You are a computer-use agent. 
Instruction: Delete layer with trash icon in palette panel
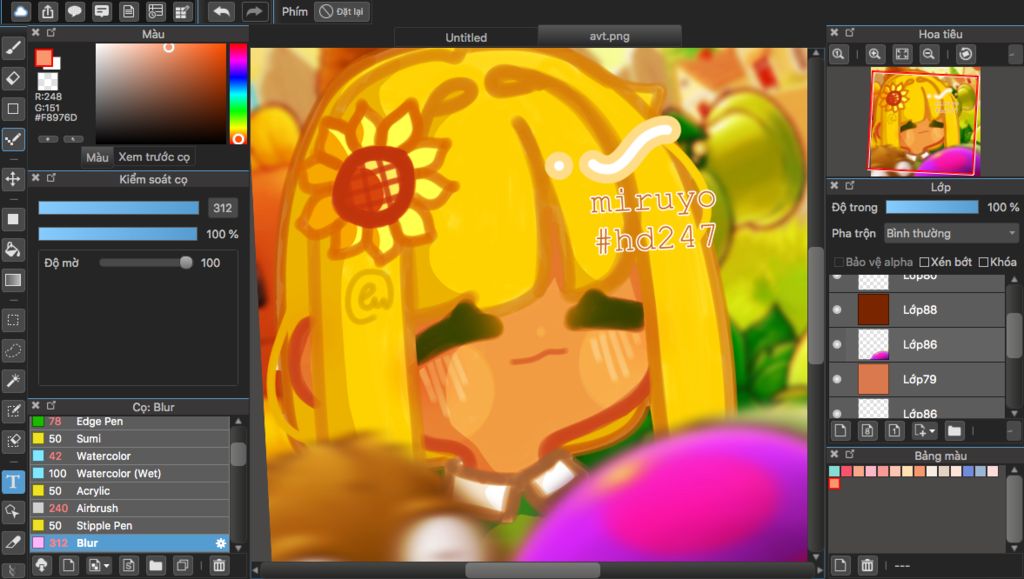pos(867,565)
